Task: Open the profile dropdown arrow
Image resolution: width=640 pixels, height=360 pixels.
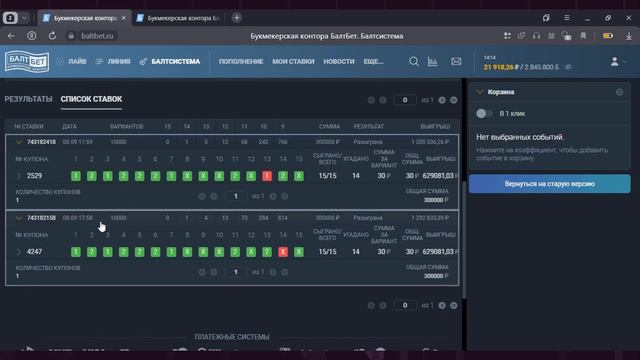Action: (625, 62)
